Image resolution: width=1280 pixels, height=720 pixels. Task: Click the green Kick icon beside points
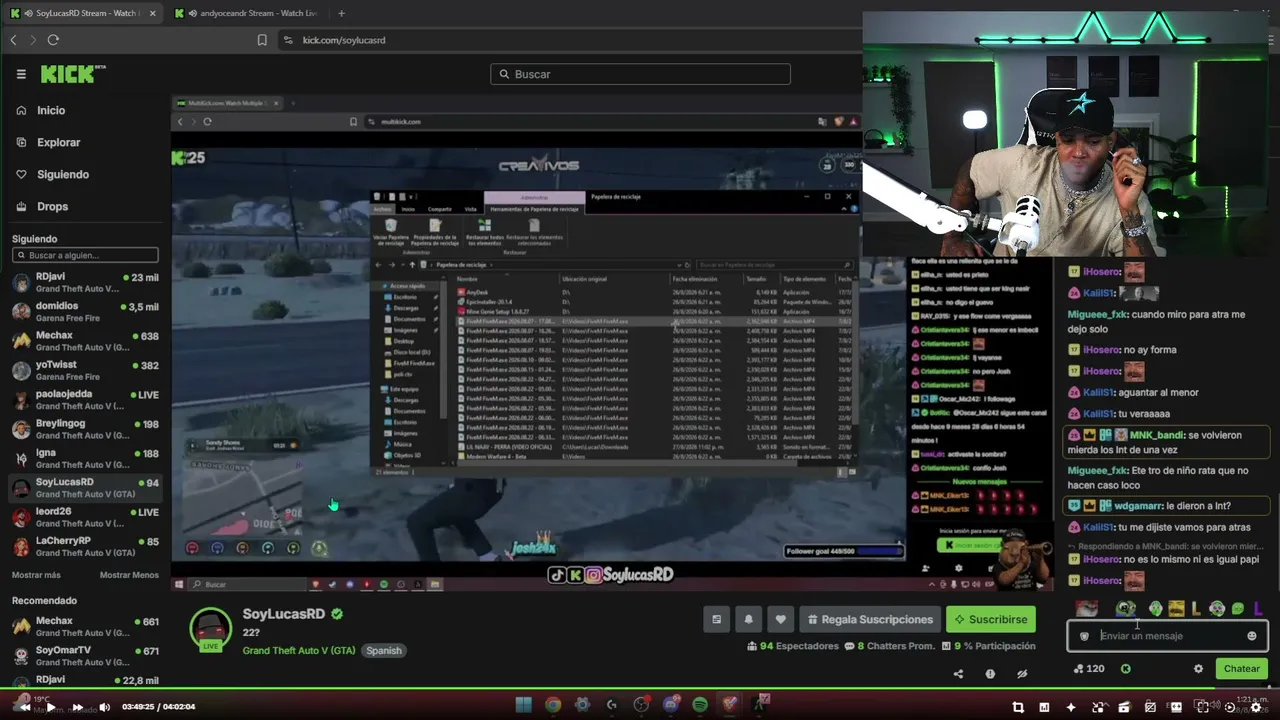(1125, 669)
